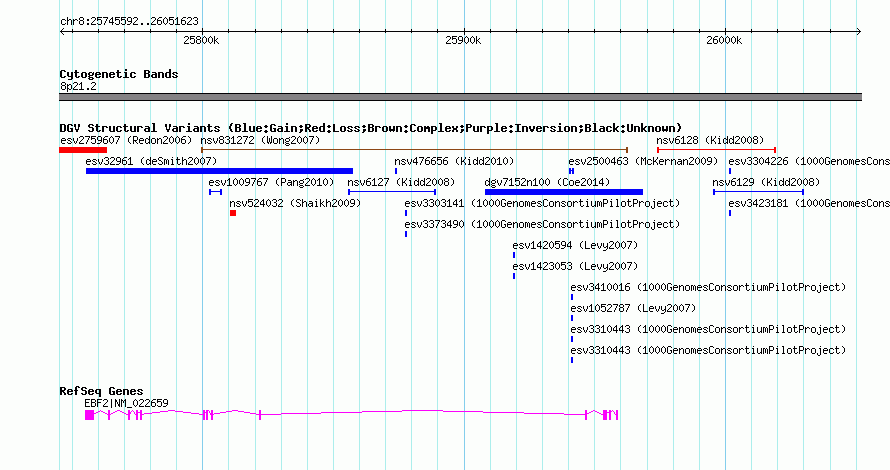Select the brown complex line of nsv831272
Viewport: 890px width, 470px height.
pyautogui.click(x=414, y=150)
